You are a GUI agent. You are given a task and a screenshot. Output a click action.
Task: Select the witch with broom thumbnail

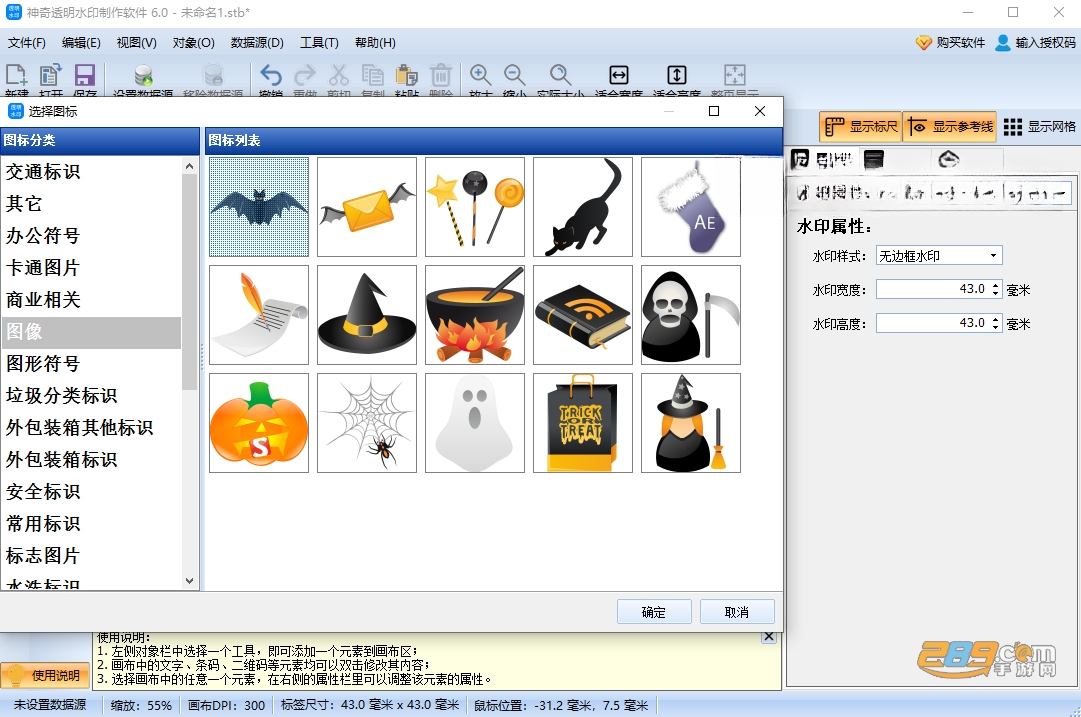point(691,423)
